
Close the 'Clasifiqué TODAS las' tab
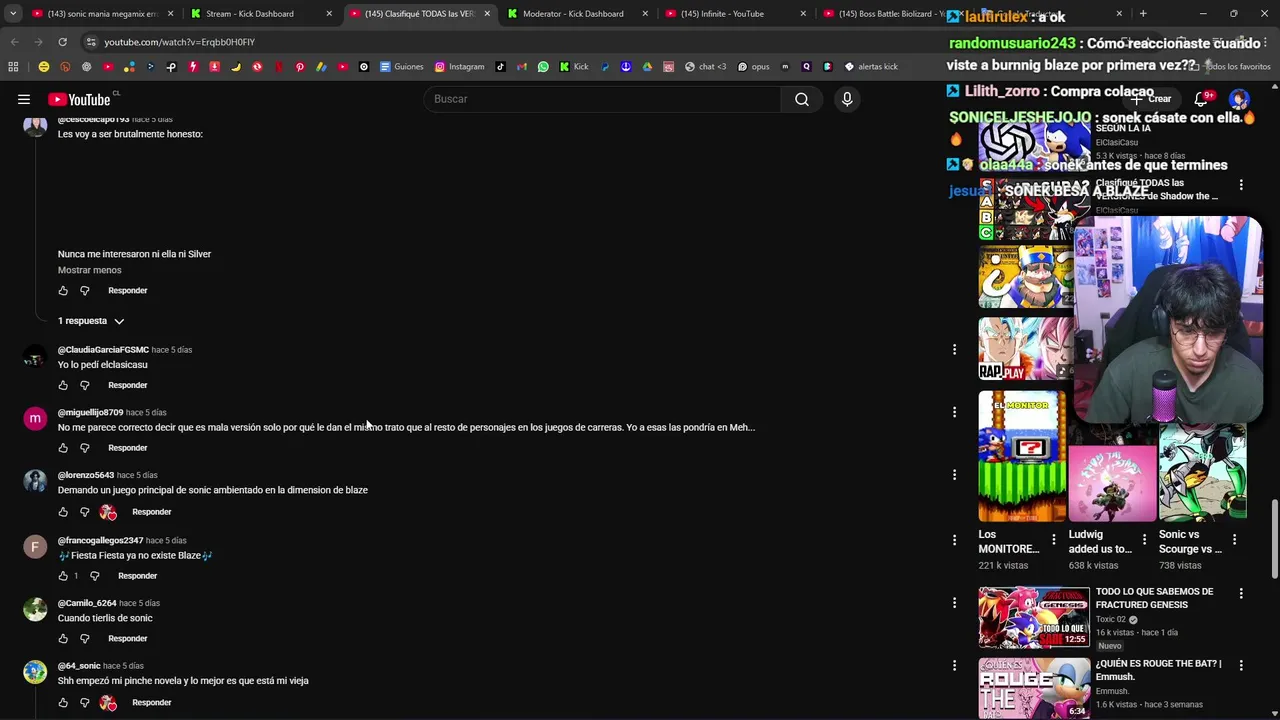(x=487, y=14)
